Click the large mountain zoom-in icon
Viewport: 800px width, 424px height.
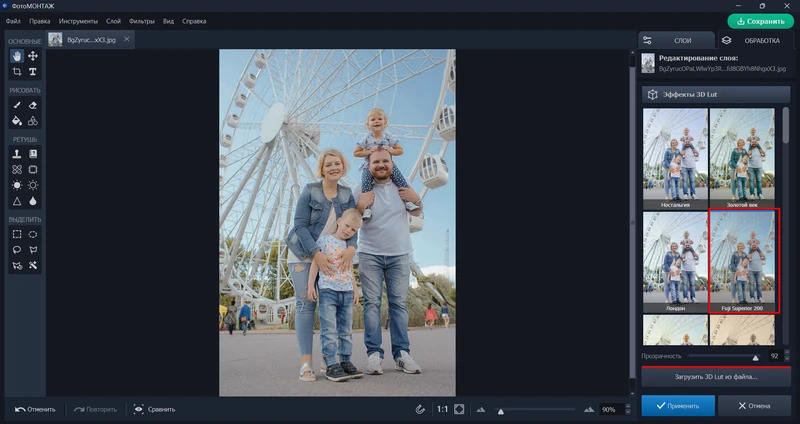pos(589,409)
